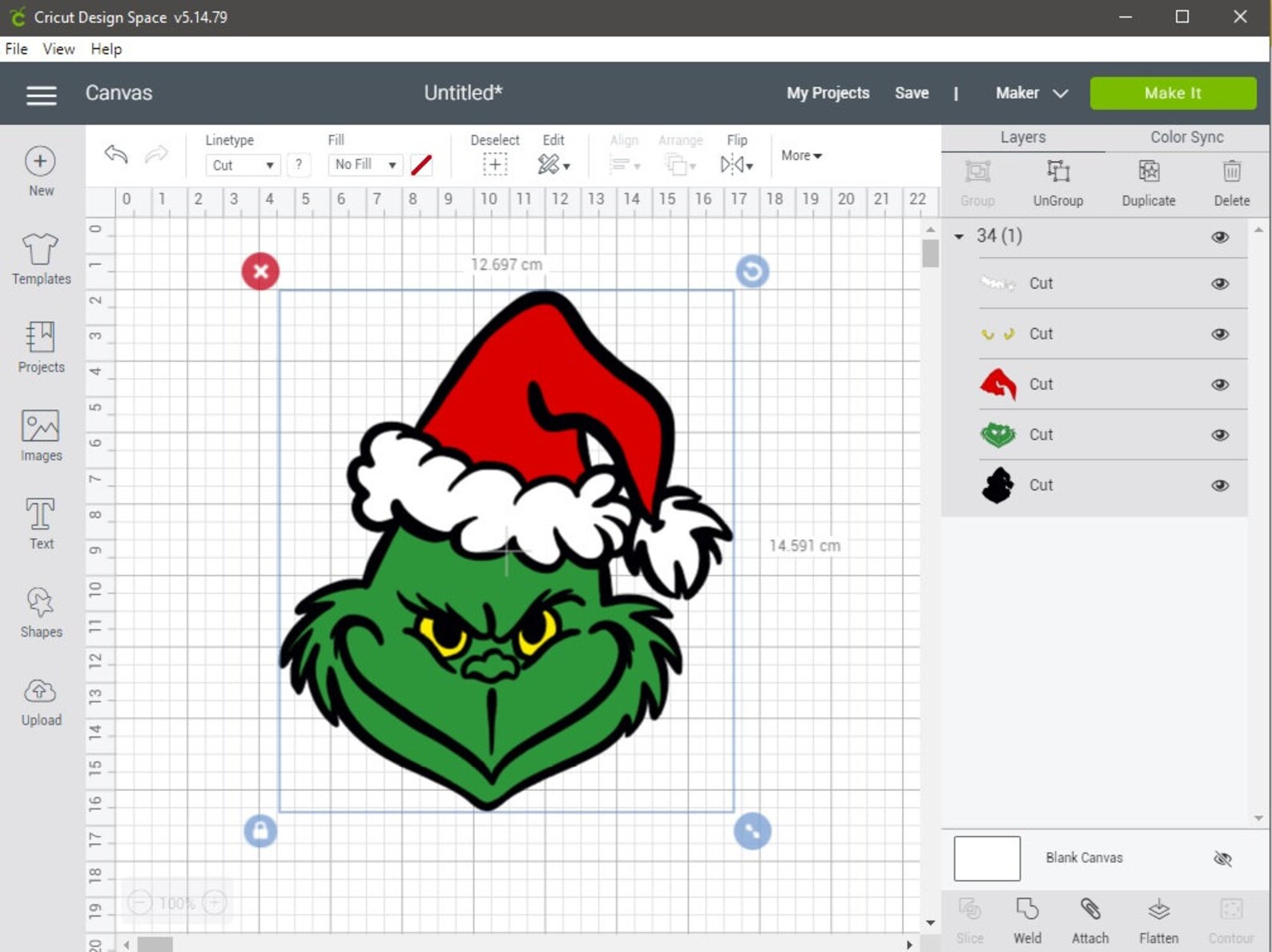
Task: Switch to the Layers tab
Action: (1023, 137)
